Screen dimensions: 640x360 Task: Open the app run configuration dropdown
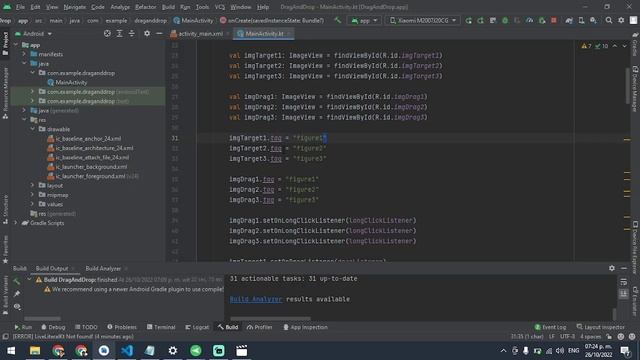coord(364,20)
